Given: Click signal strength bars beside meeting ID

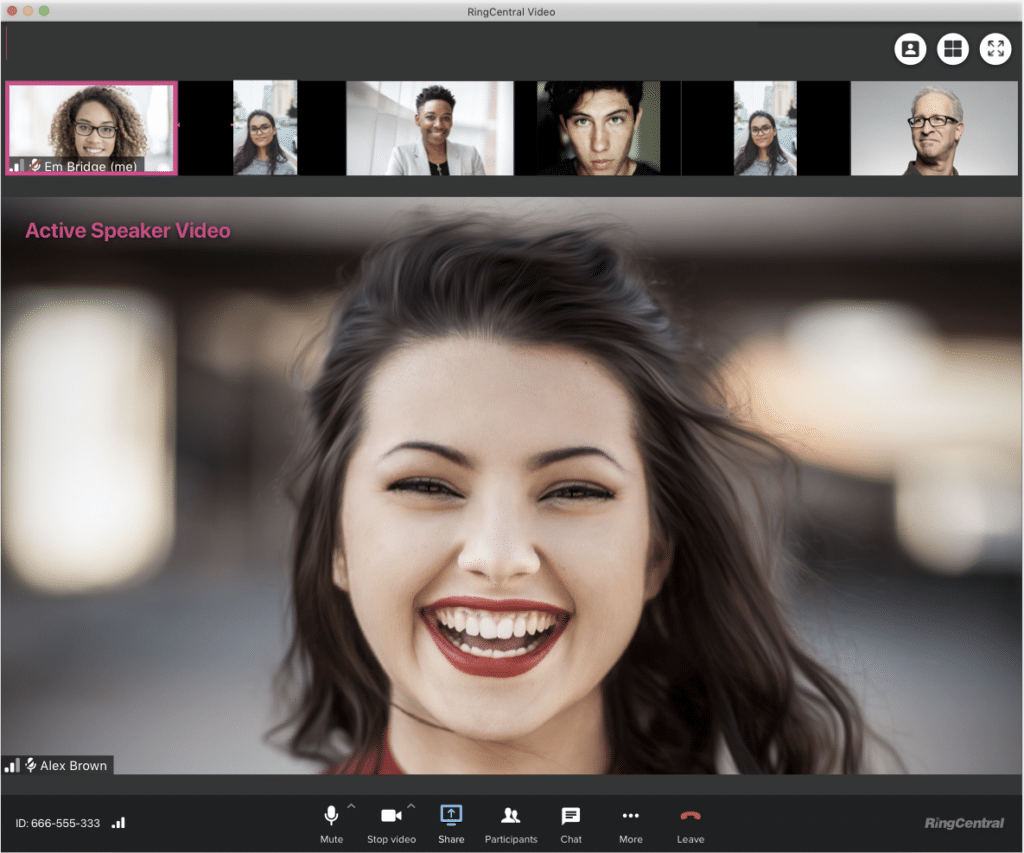Looking at the screenshot, I should [119, 823].
